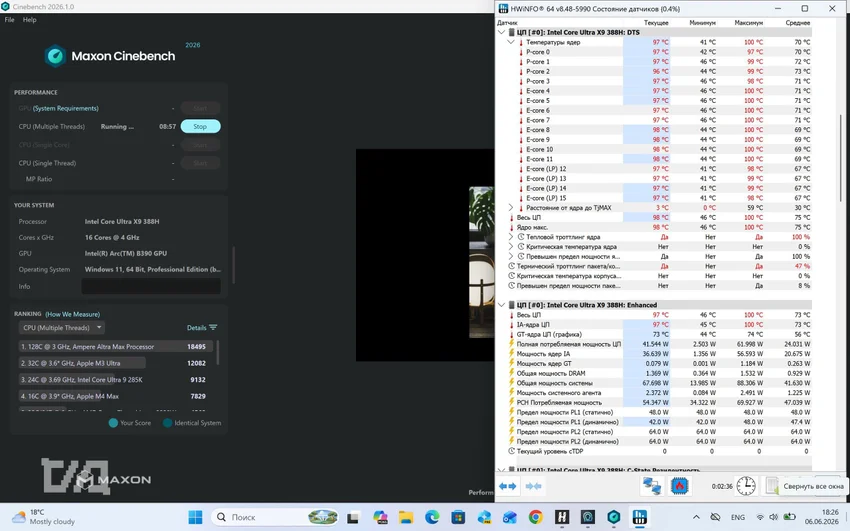Select ranking row 16C Apple M4 Max
The width and height of the screenshot is (850, 531).
116,396
